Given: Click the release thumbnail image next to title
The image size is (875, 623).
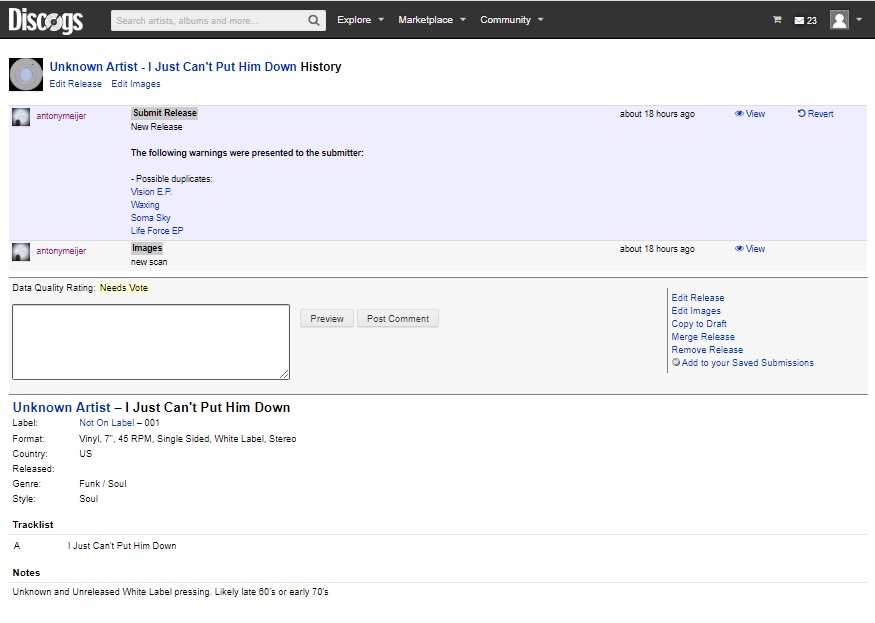Looking at the screenshot, I should tap(26, 74).
